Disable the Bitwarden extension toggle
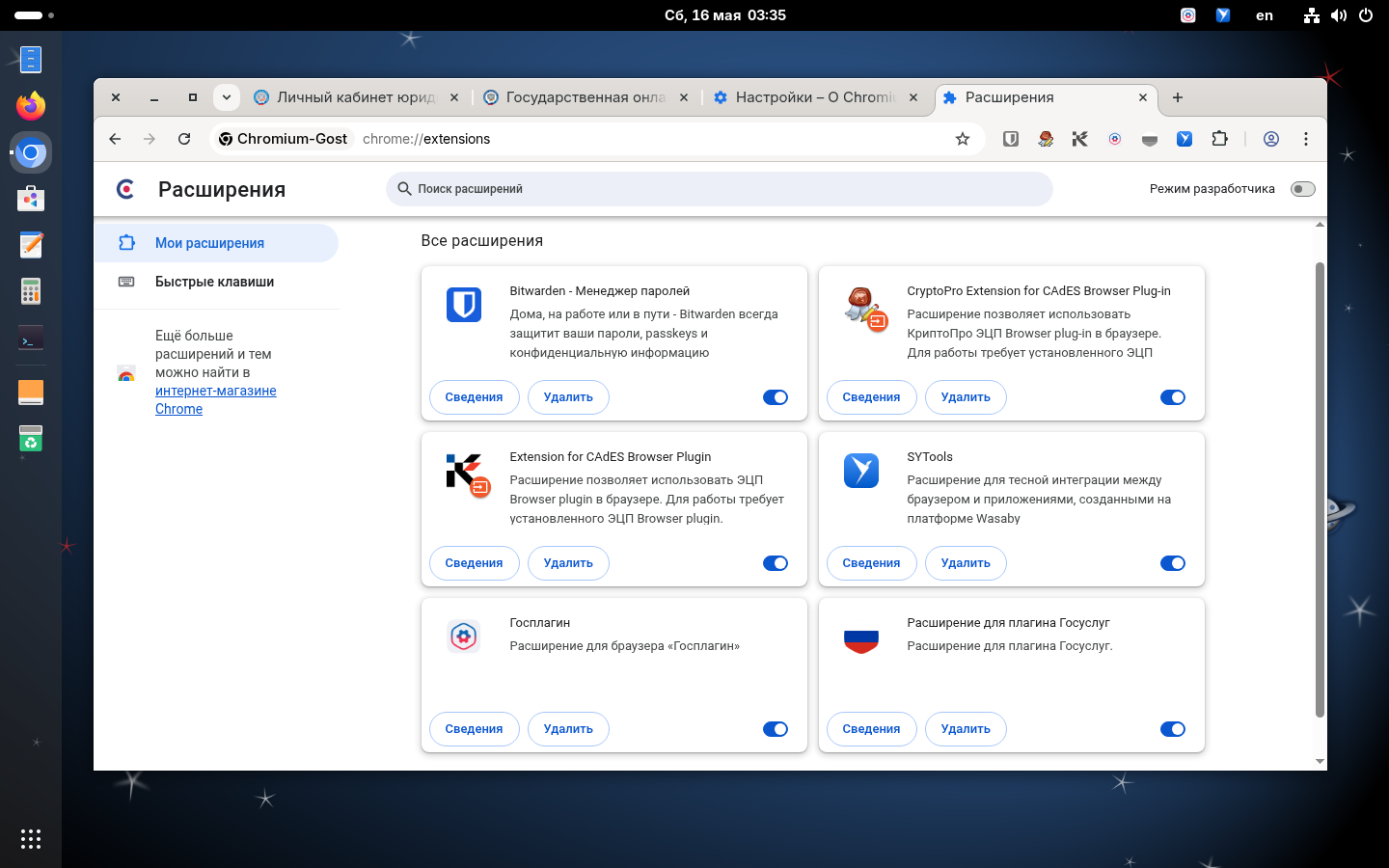1389x868 pixels. coord(776,397)
